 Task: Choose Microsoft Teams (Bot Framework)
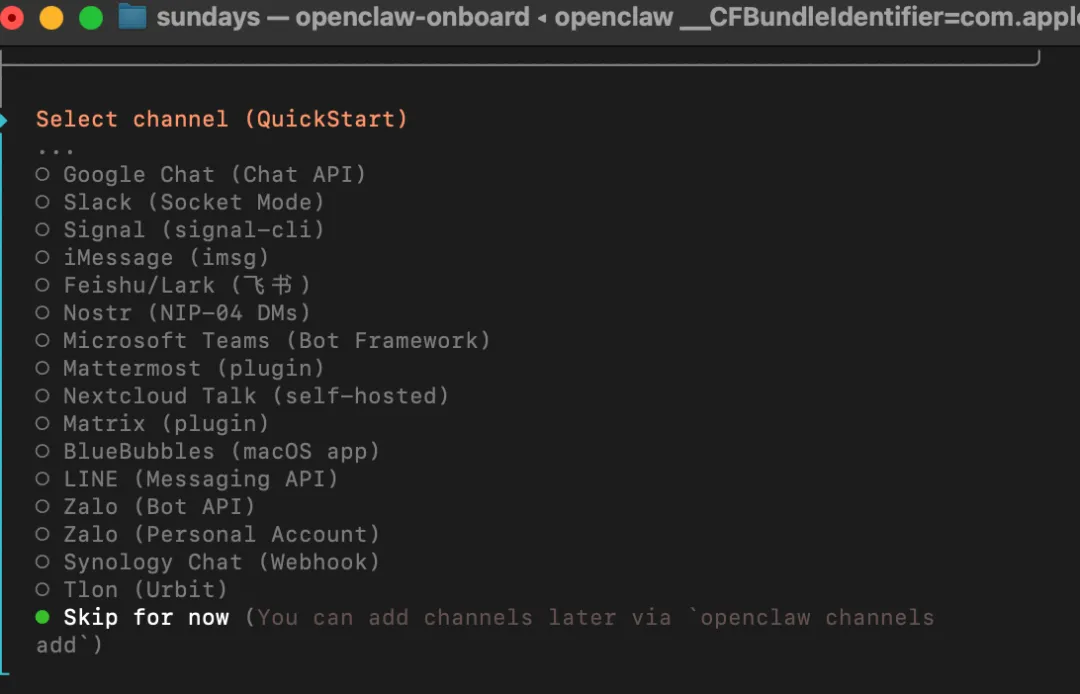tap(276, 341)
